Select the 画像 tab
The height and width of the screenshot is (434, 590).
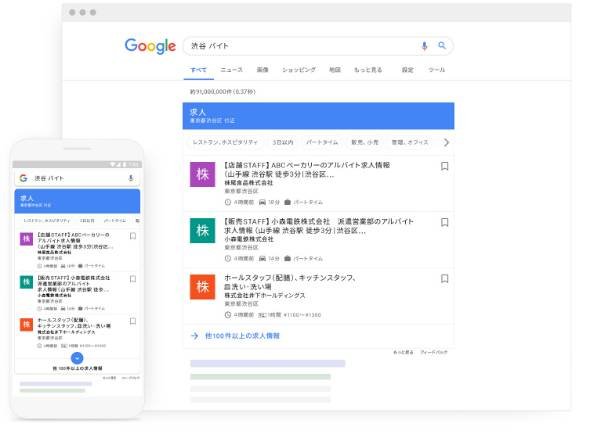[262, 70]
